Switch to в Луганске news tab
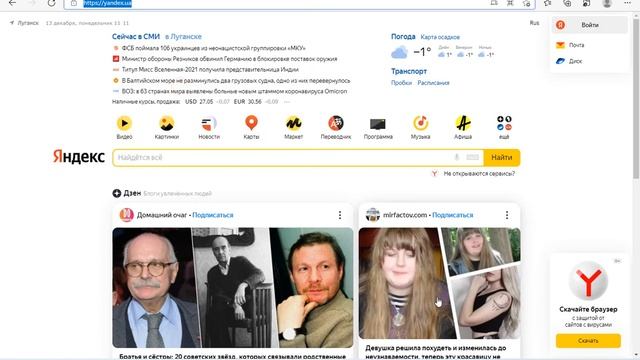Screen dimensions: 640x360 pyautogui.click(x=183, y=37)
